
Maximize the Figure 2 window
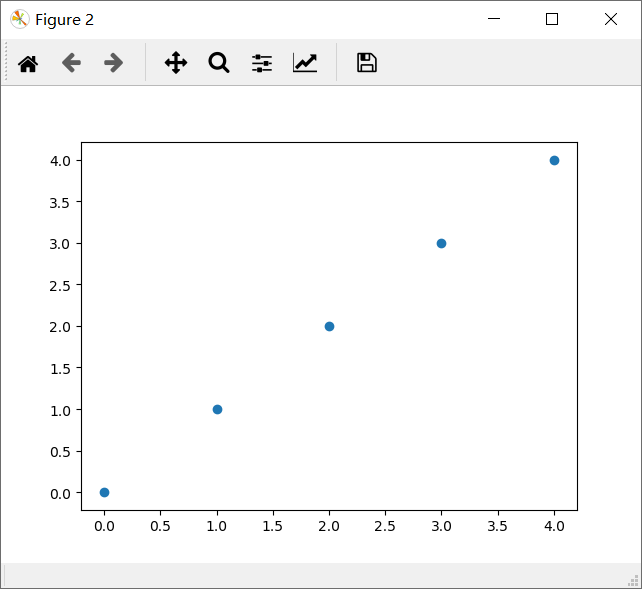point(552,19)
